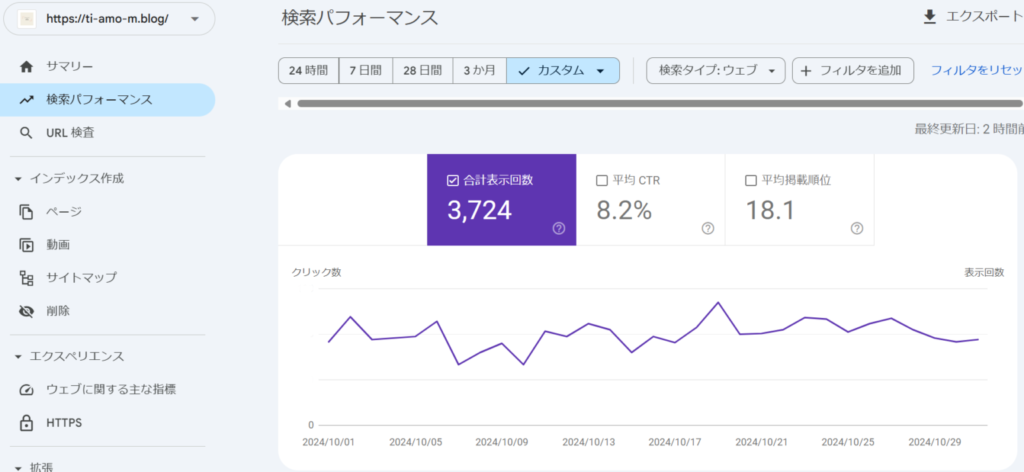Enable the average position (平均掲載順位) checkbox
The width and height of the screenshot is (1024, 472).
[751, 181]
